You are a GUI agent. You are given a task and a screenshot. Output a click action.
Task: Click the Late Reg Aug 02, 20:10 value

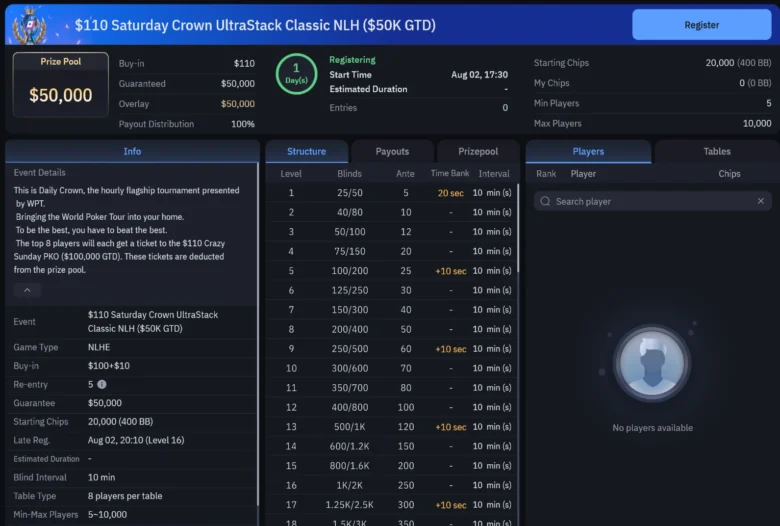point(136,440)
